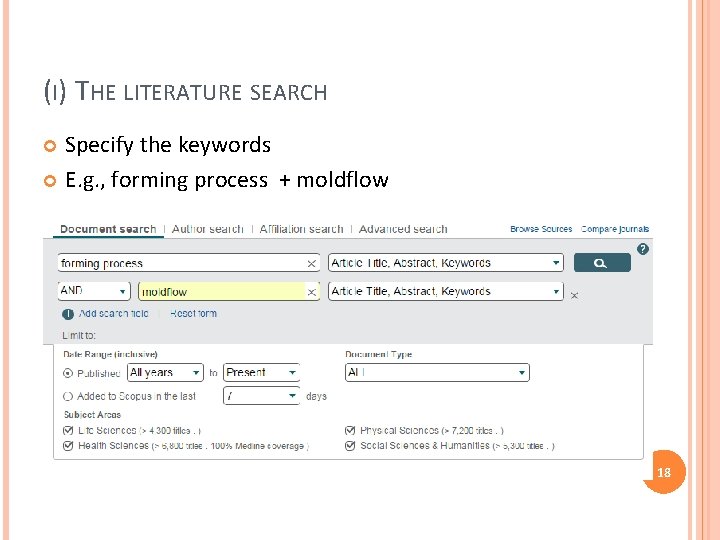Click the magnifier search button

tap(602, 263)
